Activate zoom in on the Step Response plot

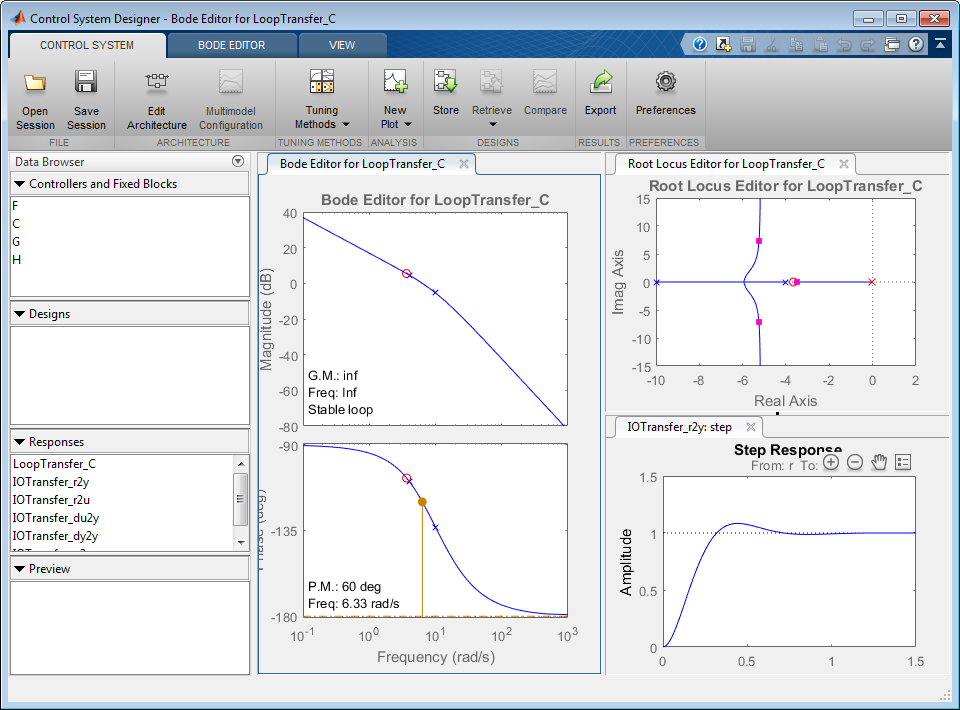point(830,463)
